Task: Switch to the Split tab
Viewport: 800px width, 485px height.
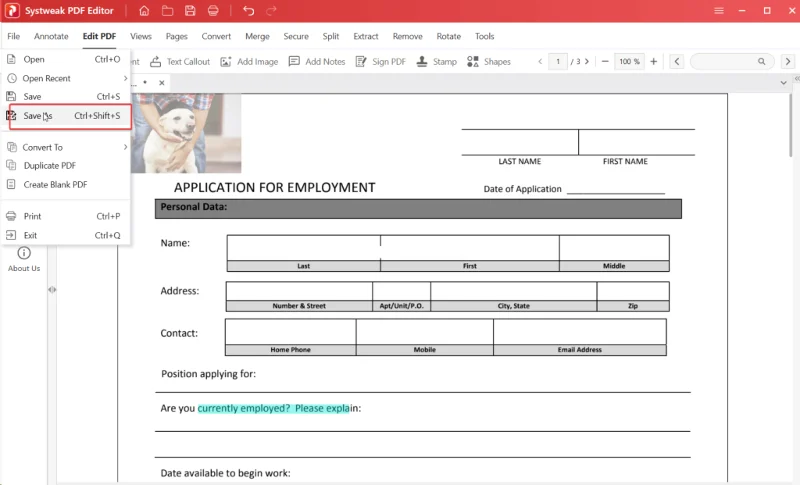Action: point(331,36)
